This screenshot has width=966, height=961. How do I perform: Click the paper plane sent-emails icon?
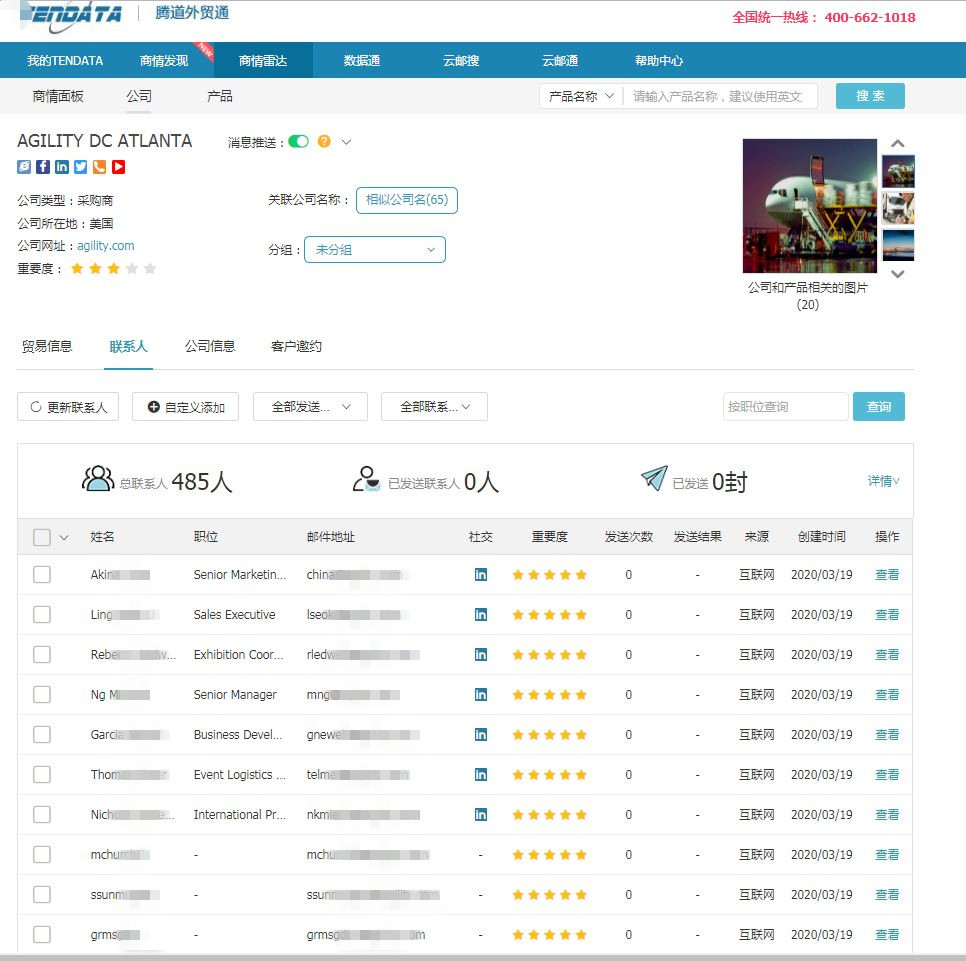click(x=654, y=478)
